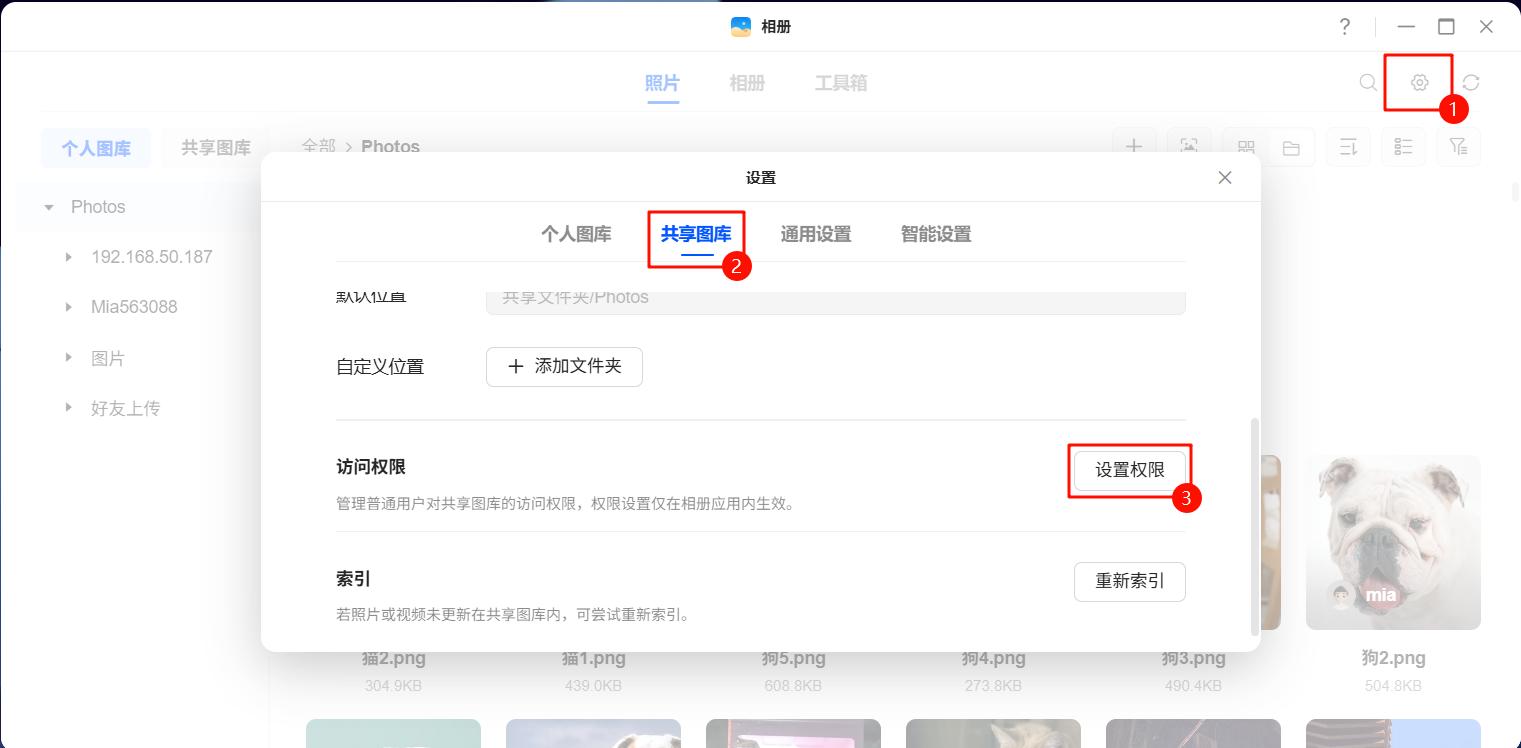This screenshot has width=1521, height=748.
Task: Select the 工具箱 section in the top navigation
Action: (840, 83)
